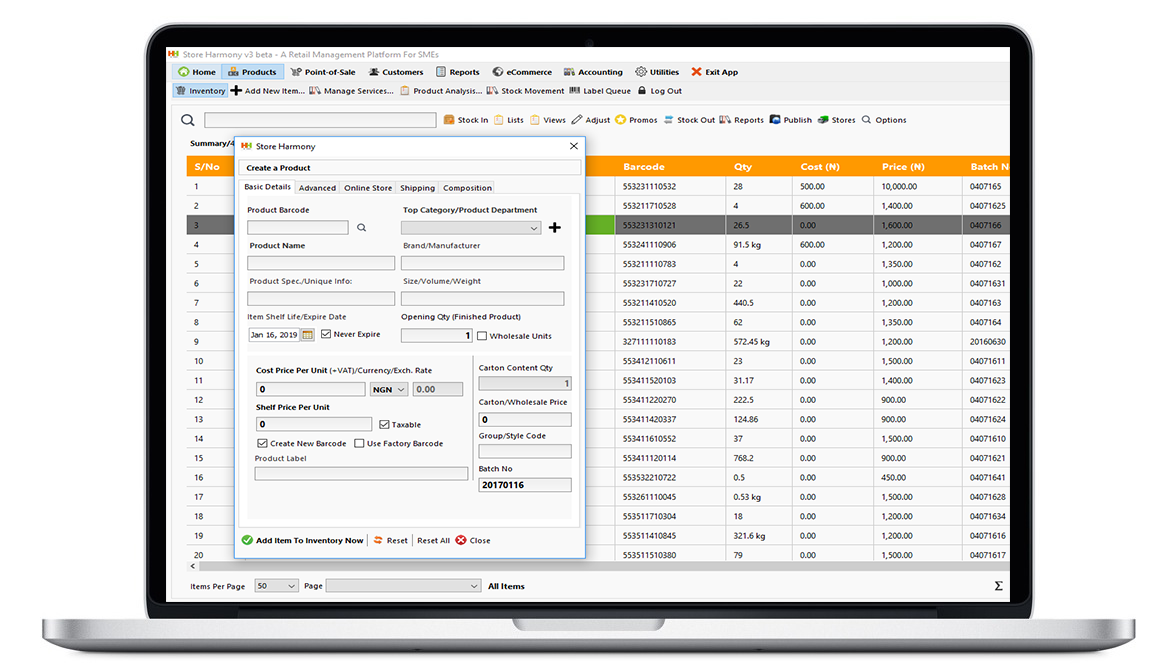
Task: Open Stock Movement toolbar item
Action: [x=526, y=91]
